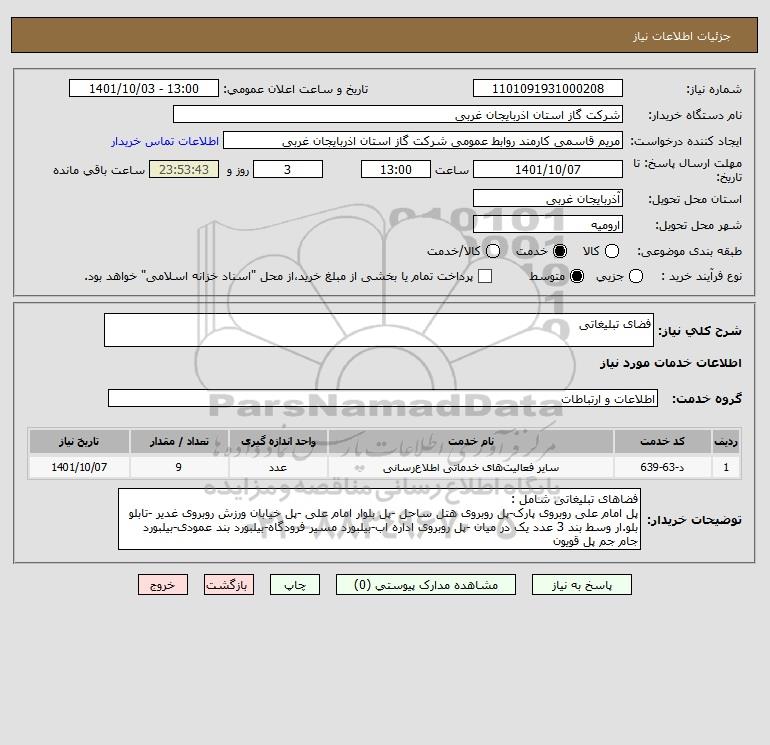770x745 pixels.
Task: Click the تاریخ نیاز column header
Action: [79, 441]
